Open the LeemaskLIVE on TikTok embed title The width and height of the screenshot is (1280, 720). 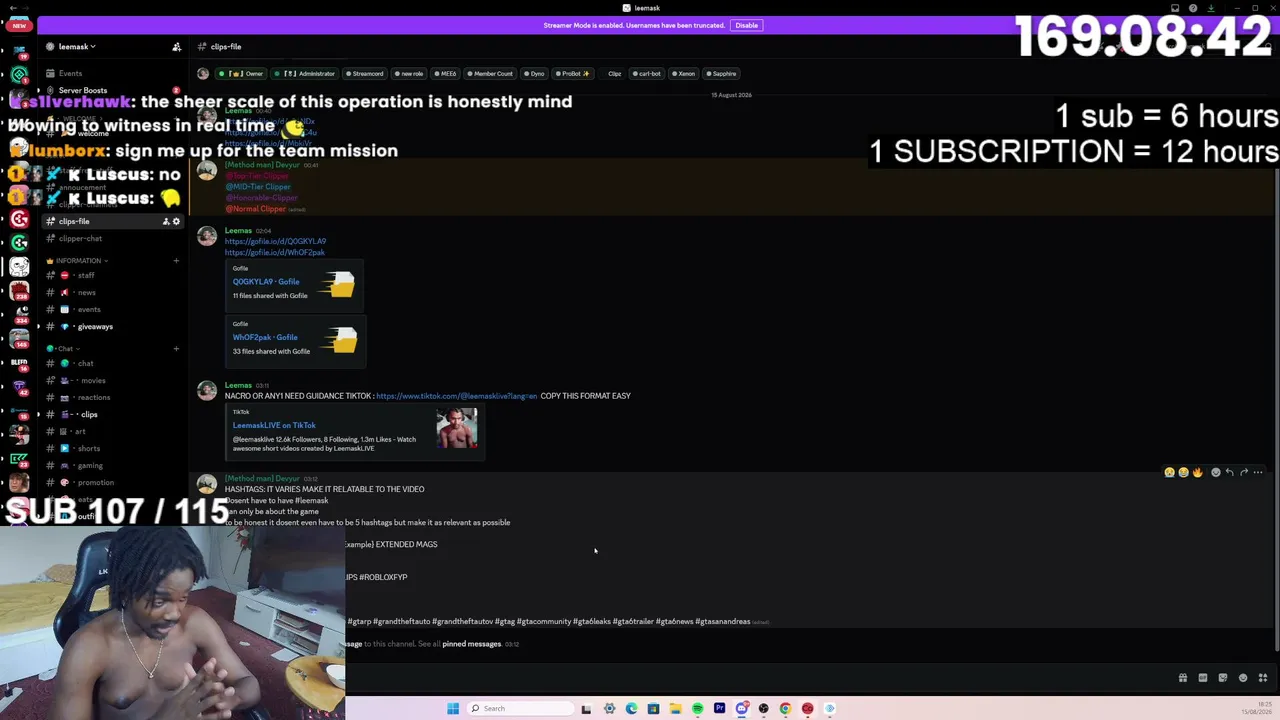click(x=274, y=425)
